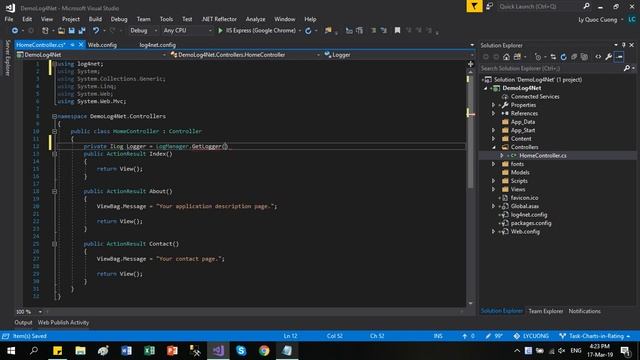Toggle Show All Files in Solution Explorer

pos(584,57)
